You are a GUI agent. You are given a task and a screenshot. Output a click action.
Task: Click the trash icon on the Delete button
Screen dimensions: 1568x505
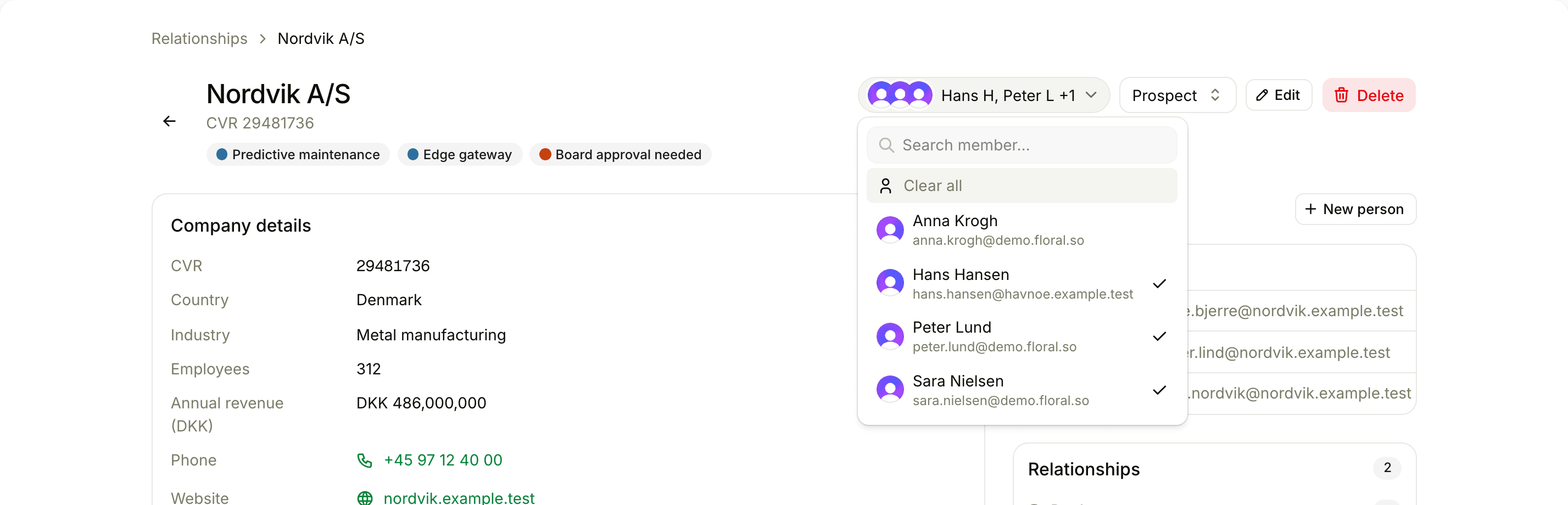click(1341, 96)
